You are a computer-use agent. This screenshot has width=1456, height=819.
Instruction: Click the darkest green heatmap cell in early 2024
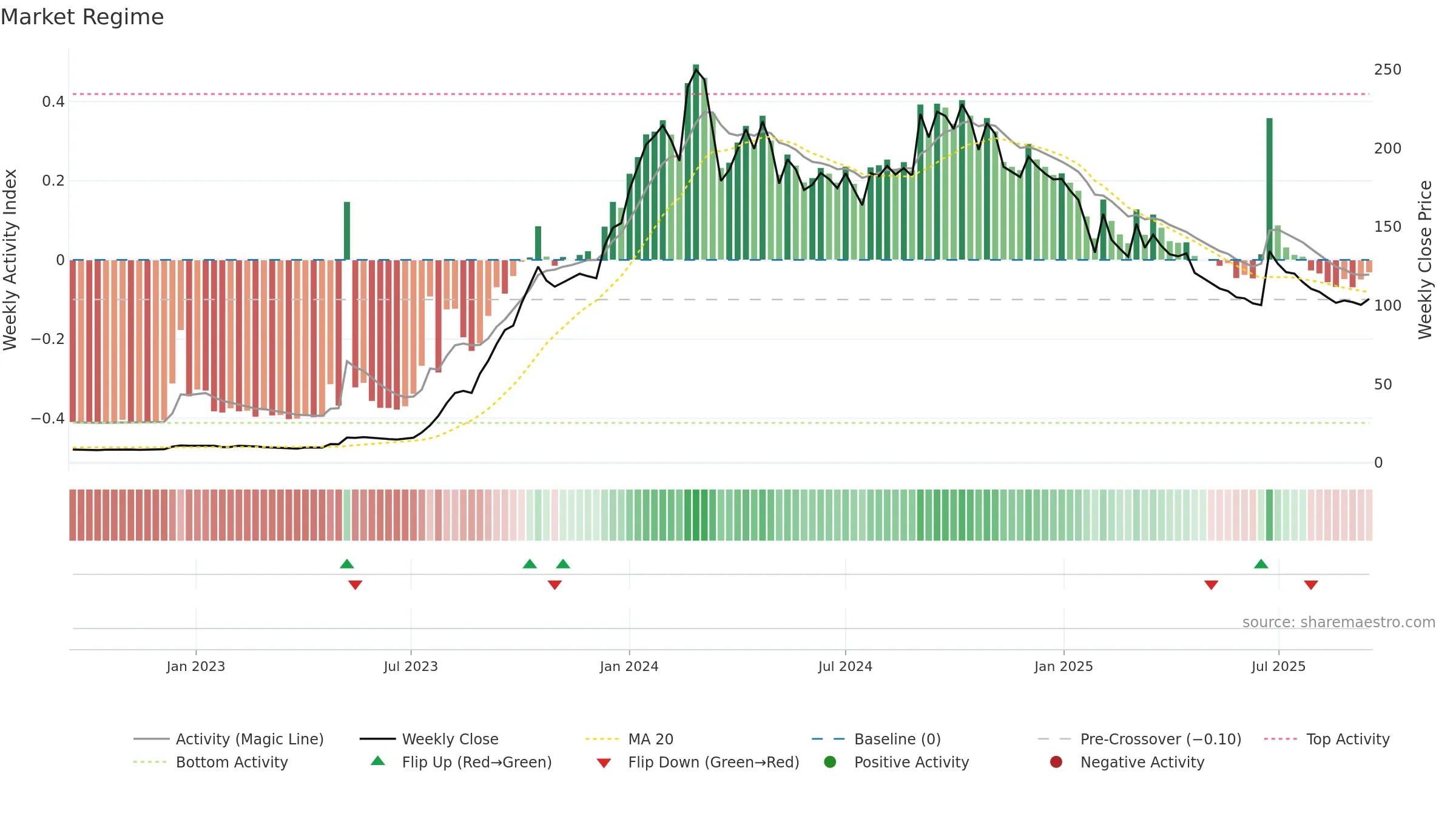point(696,515)
